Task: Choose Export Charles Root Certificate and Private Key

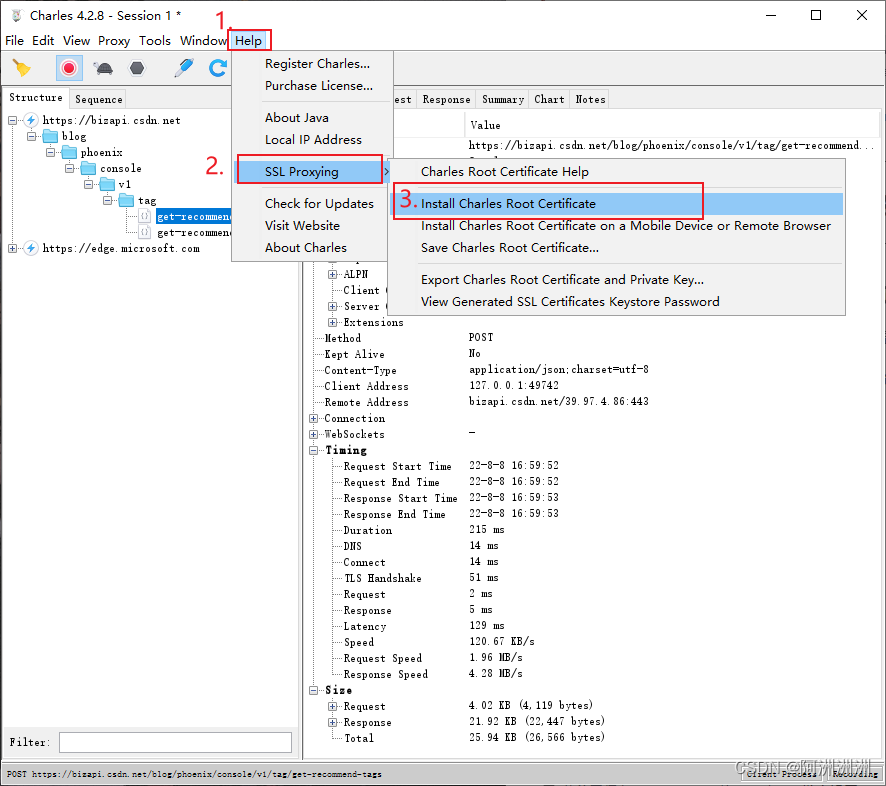Action: pyautogui.click(x=562, y=280)
